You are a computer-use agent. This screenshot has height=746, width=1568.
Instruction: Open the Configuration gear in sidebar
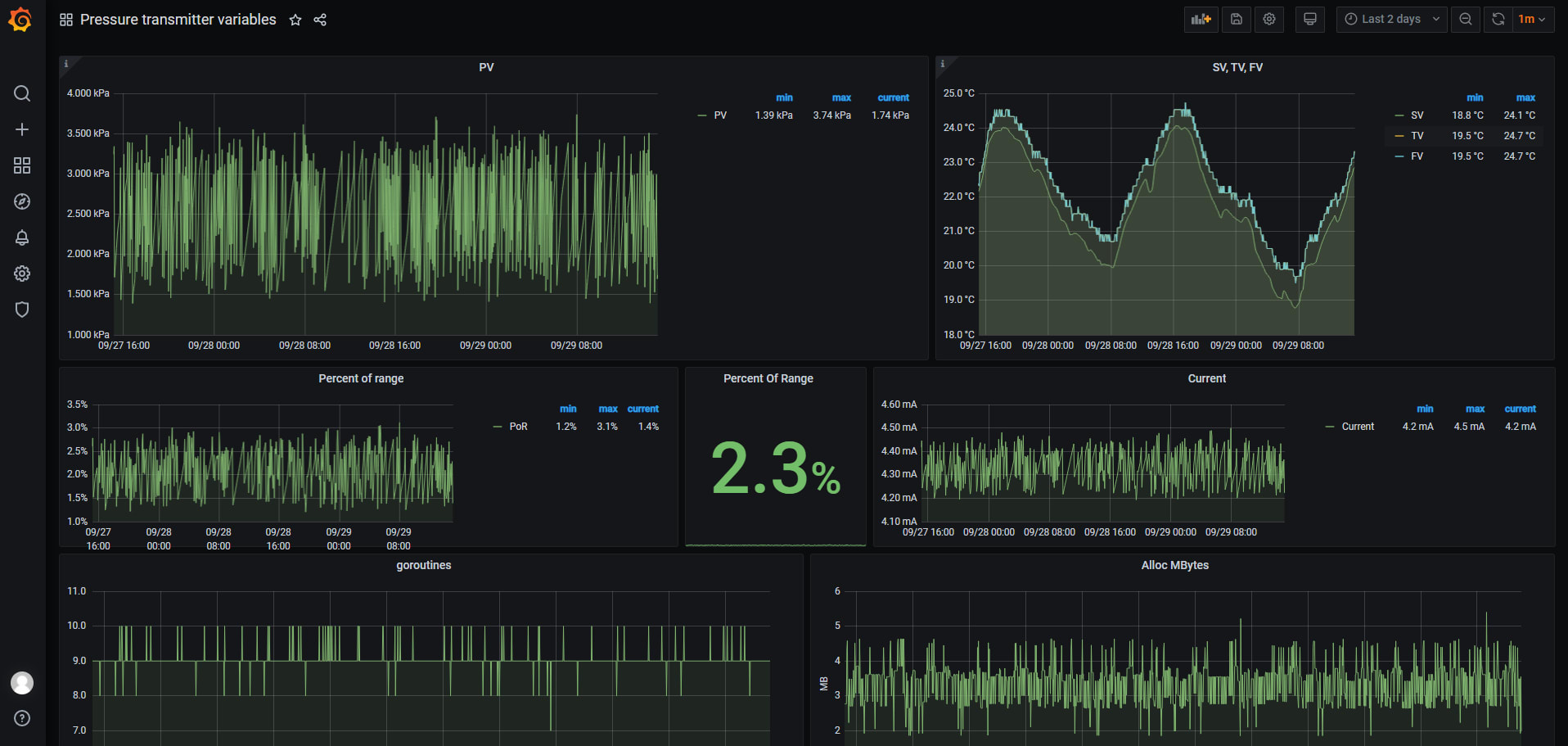pos(22,274)
